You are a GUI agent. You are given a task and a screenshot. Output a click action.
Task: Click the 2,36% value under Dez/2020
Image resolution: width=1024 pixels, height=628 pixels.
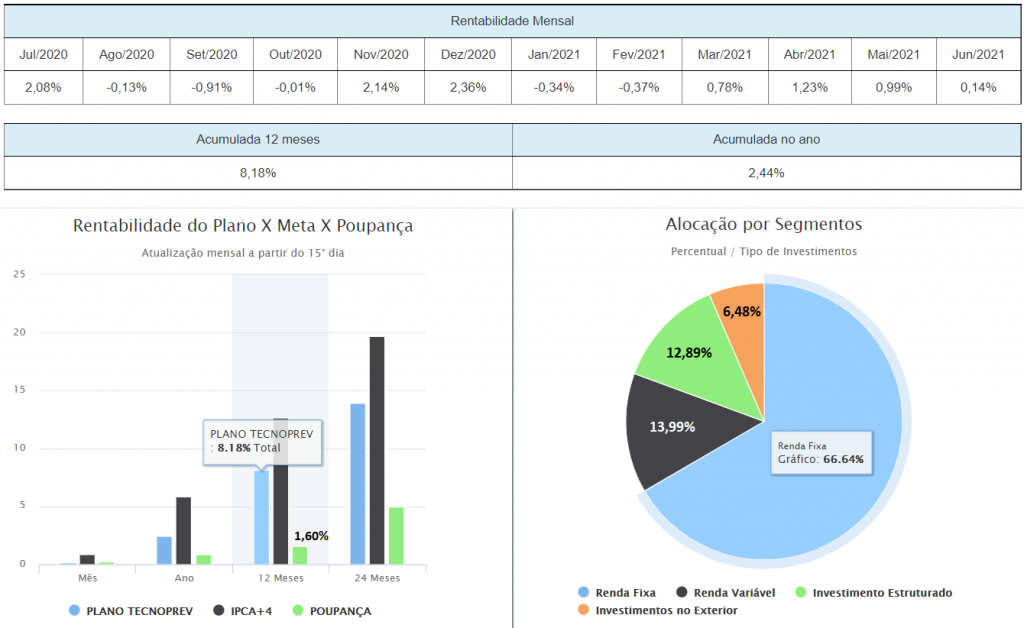point(468,87)
